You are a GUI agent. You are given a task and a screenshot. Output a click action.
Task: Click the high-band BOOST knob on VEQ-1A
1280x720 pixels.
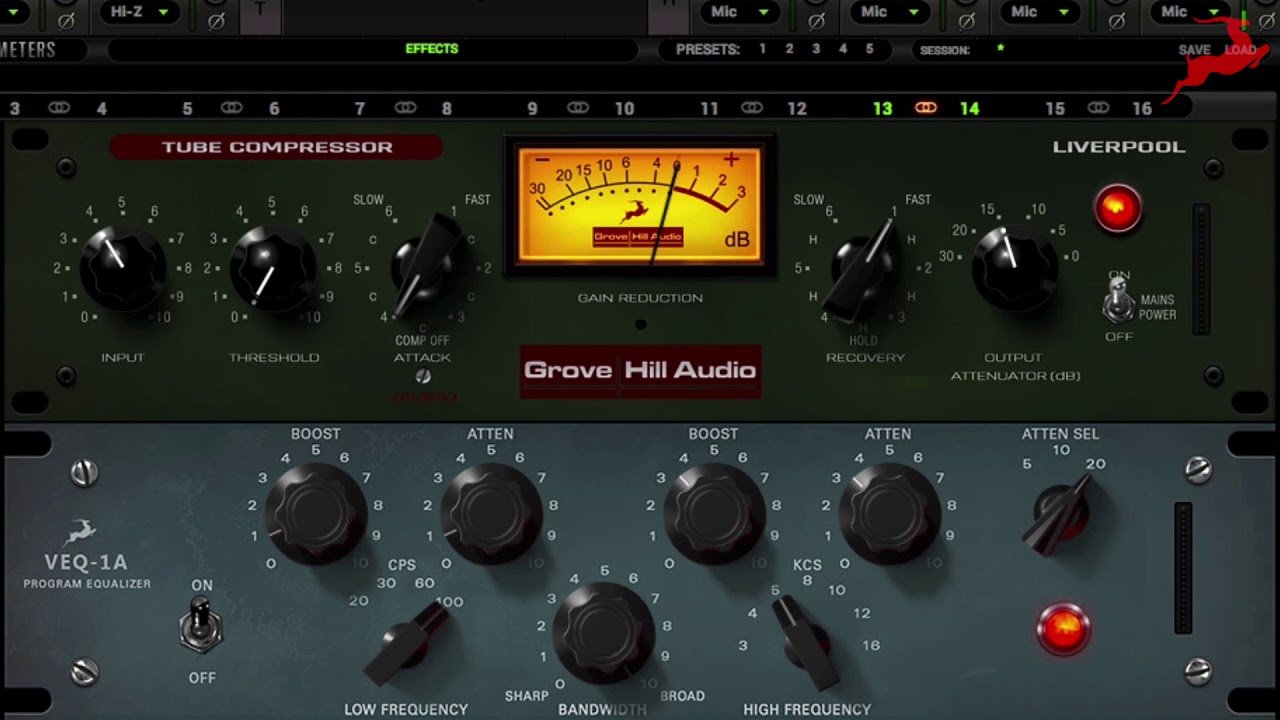click(714, 513)
